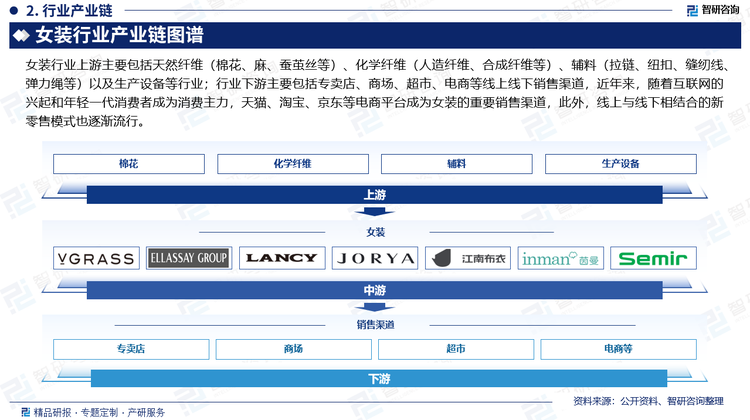Click the diamond icon beside the title
Viewport: 750px width, 420px height.
coord(21,35)
